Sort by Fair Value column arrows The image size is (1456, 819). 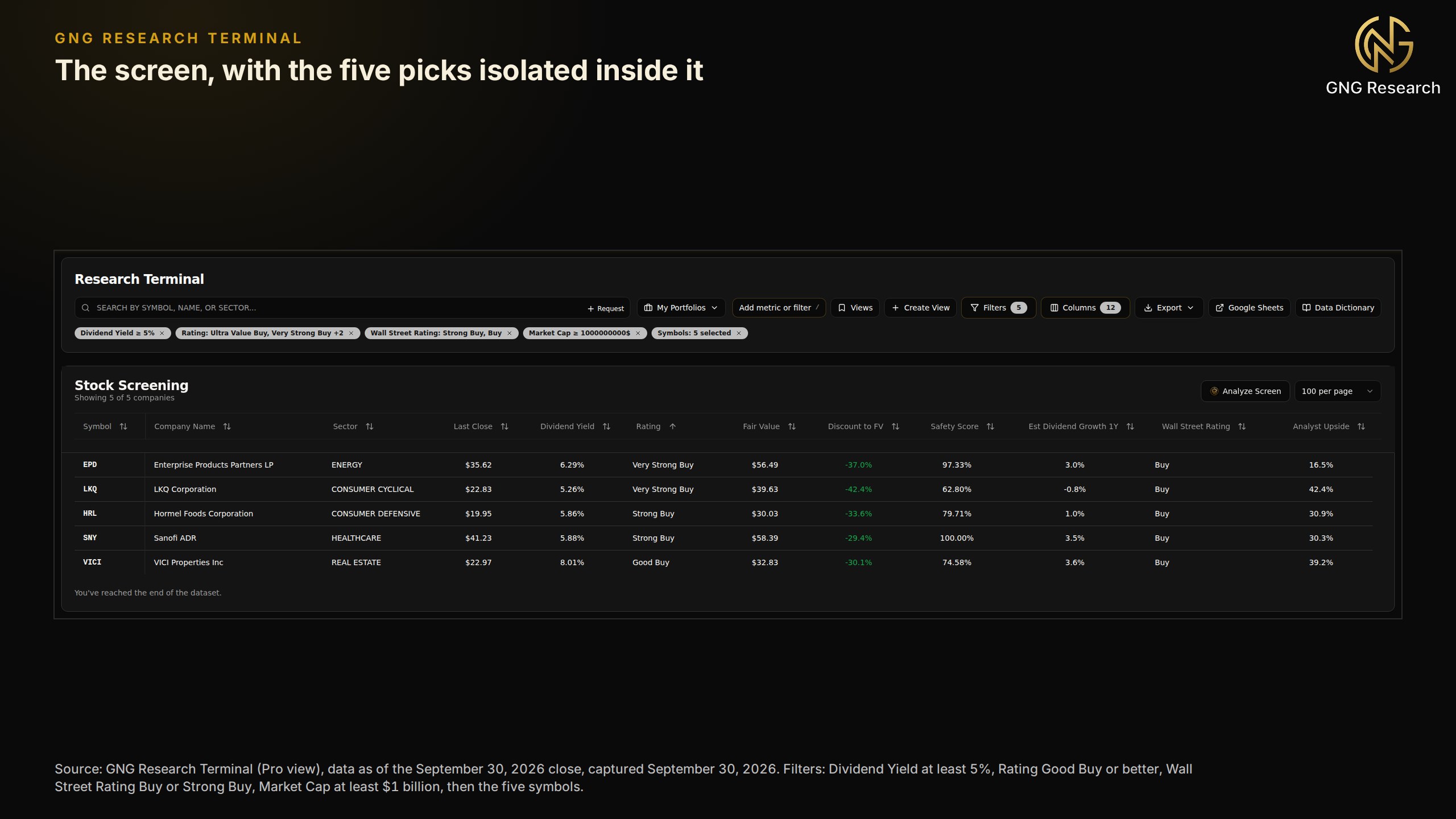[x=792, y=427]
